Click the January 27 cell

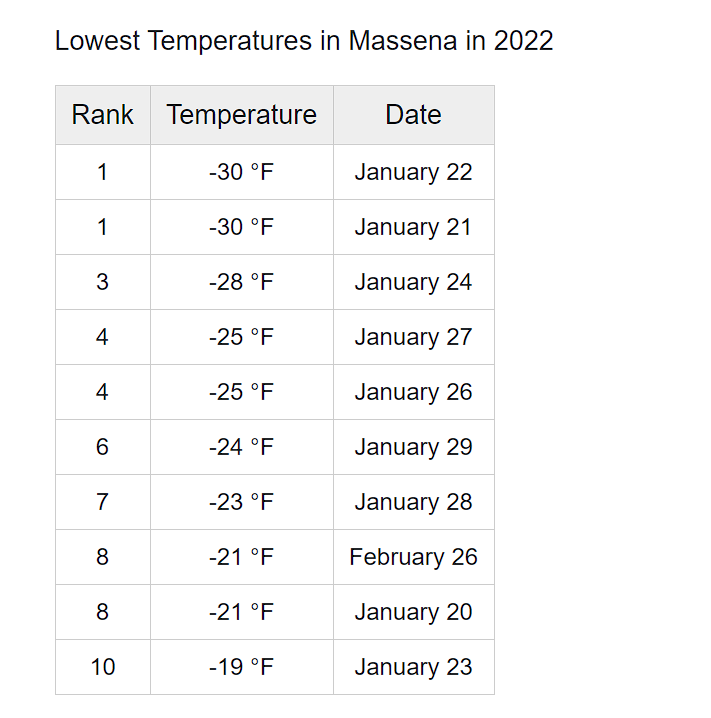click(x=414, y=337)
